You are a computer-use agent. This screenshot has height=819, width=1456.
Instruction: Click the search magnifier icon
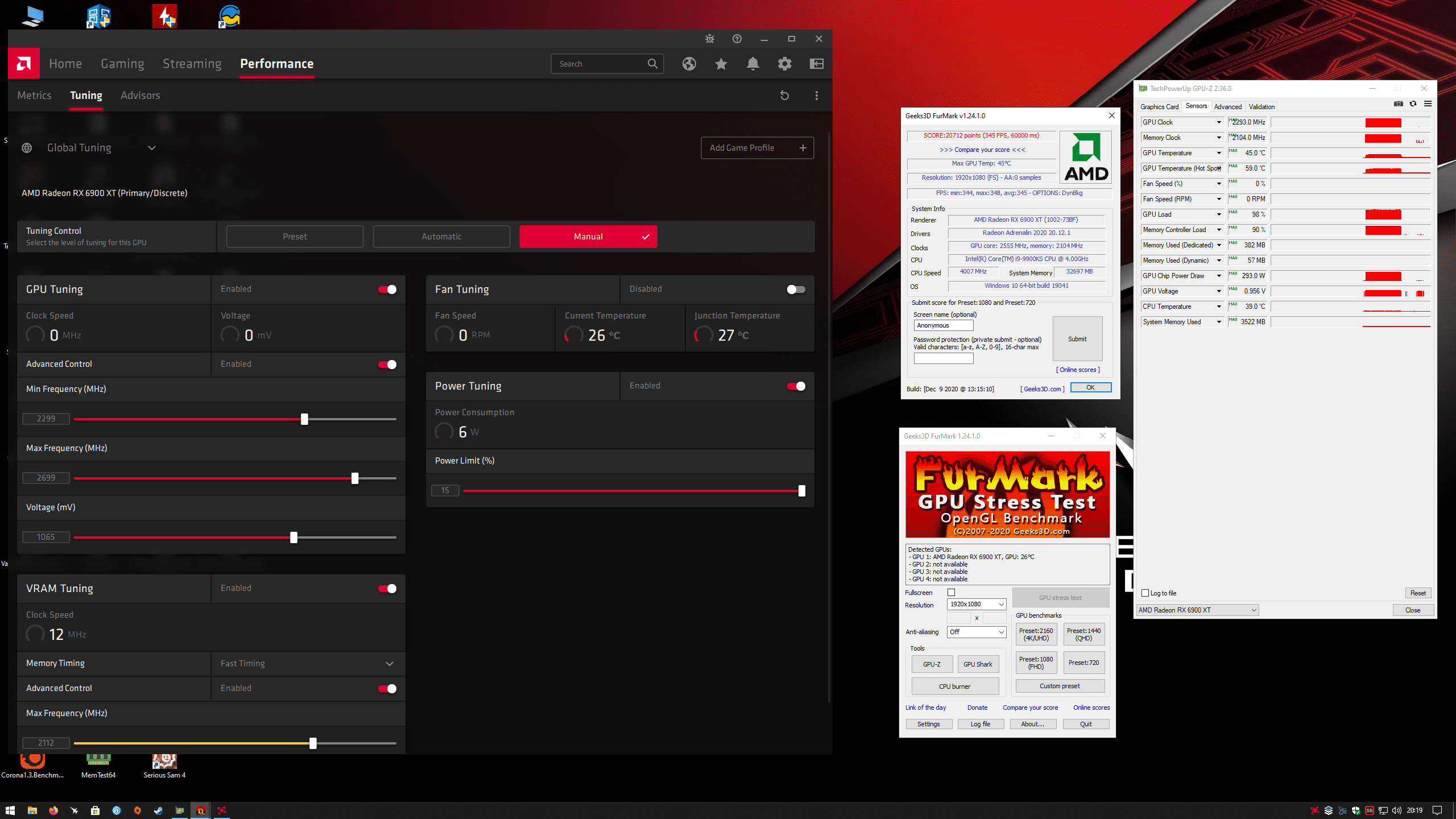coord(652,64)
